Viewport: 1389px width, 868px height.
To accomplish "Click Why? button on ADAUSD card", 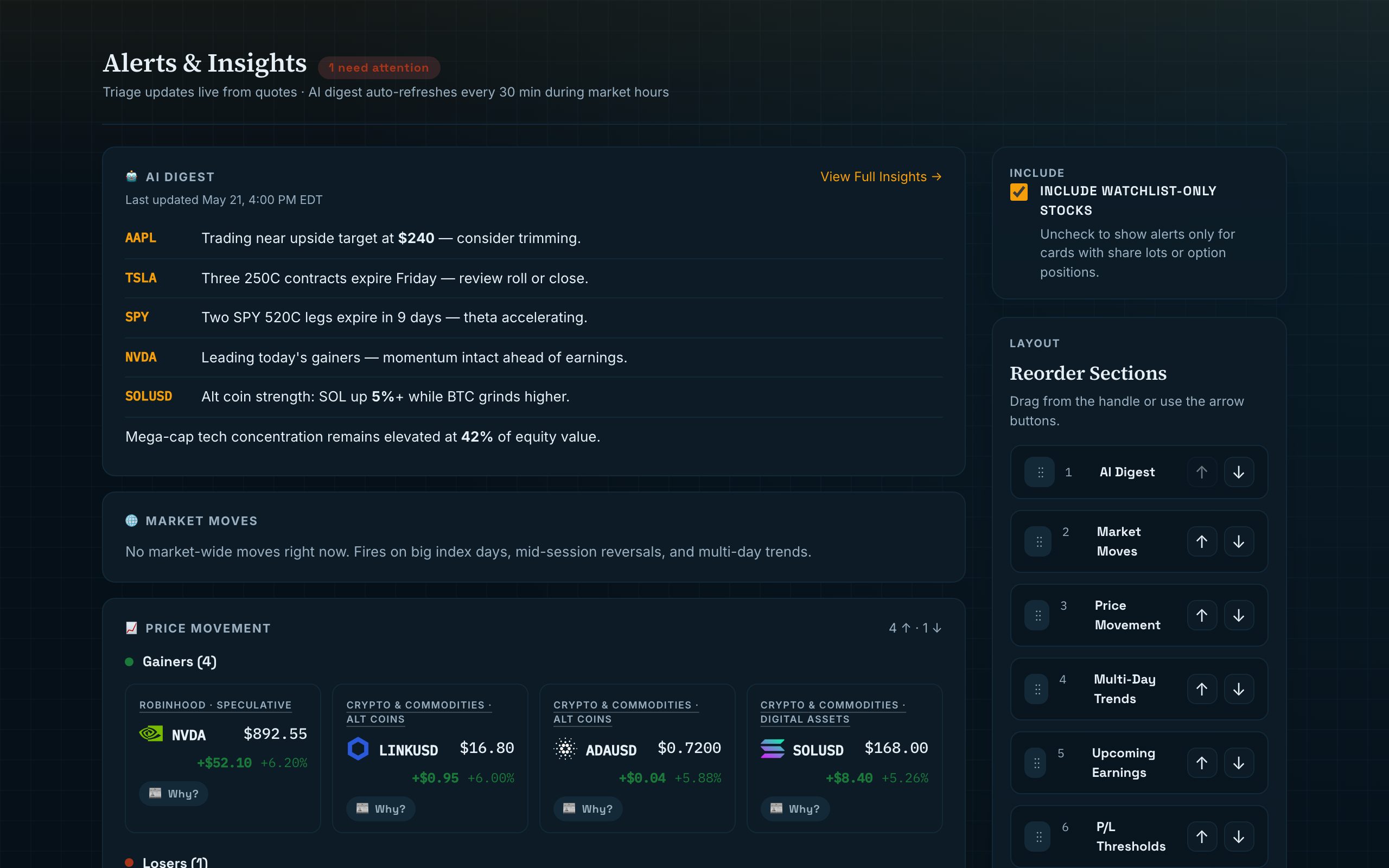I will (x=588, y=808).
